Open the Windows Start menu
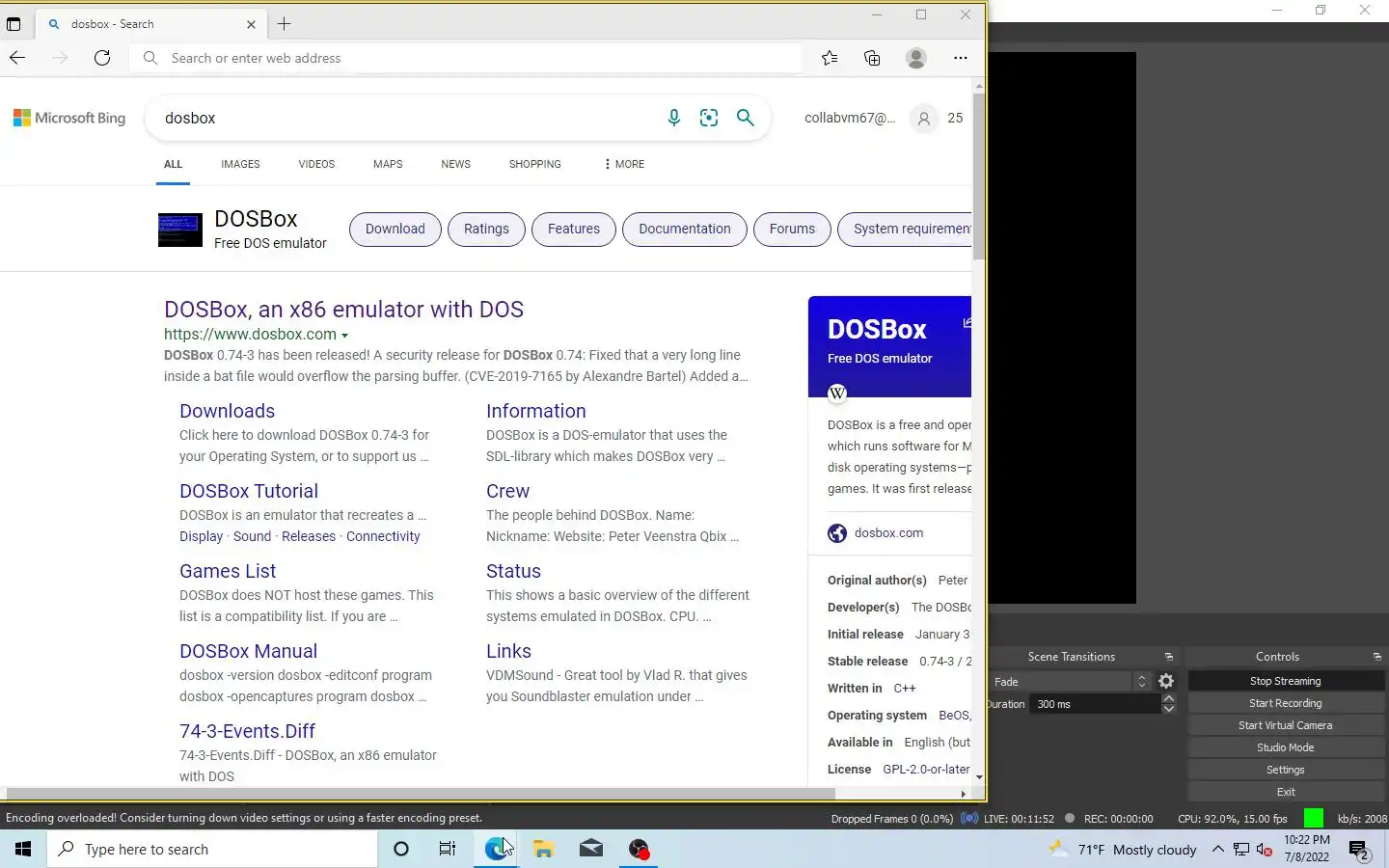 pos(23,849)
